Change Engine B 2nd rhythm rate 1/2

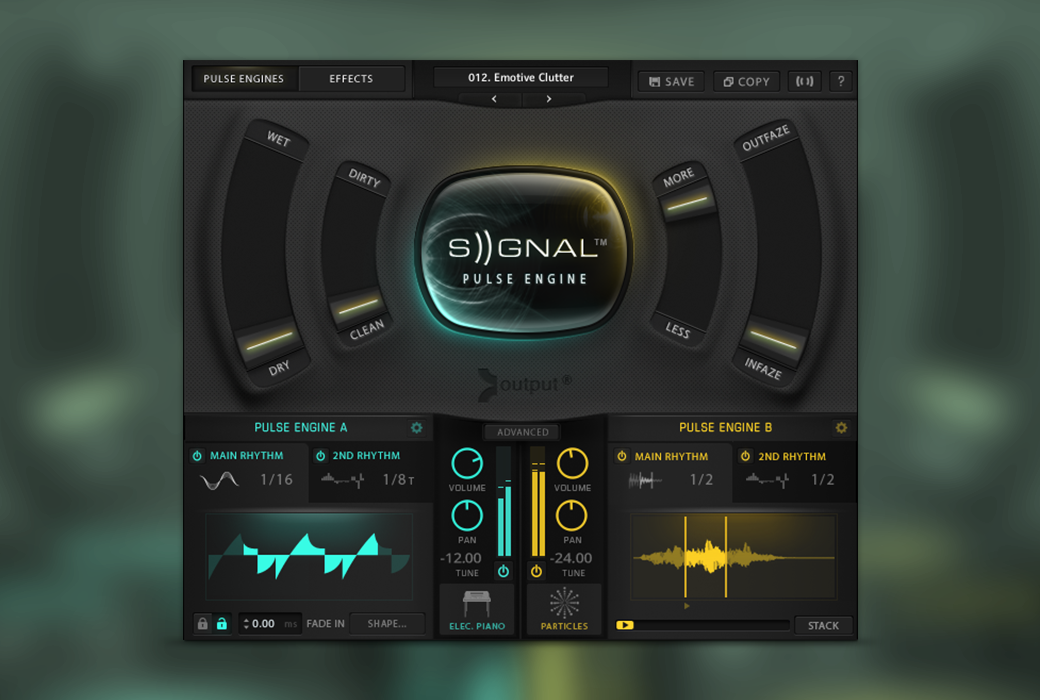point(822,480)
